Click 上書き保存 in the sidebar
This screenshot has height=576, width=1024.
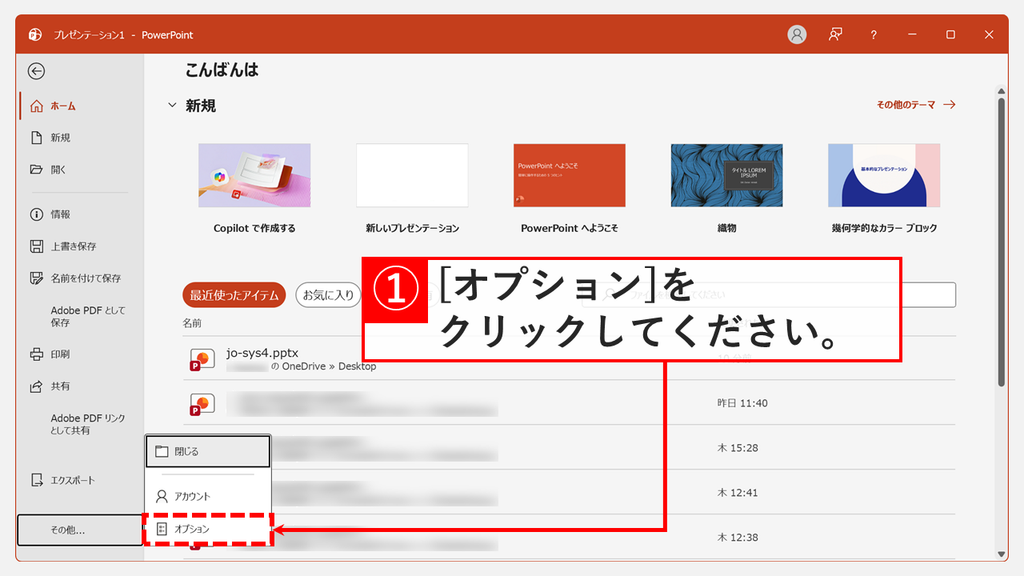pos(73,246)
